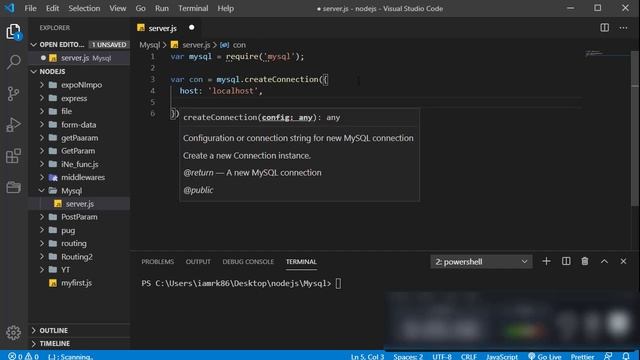
Task: Click the VS Code logo icon
Action: pyautogui.click(x=9, y=8)
